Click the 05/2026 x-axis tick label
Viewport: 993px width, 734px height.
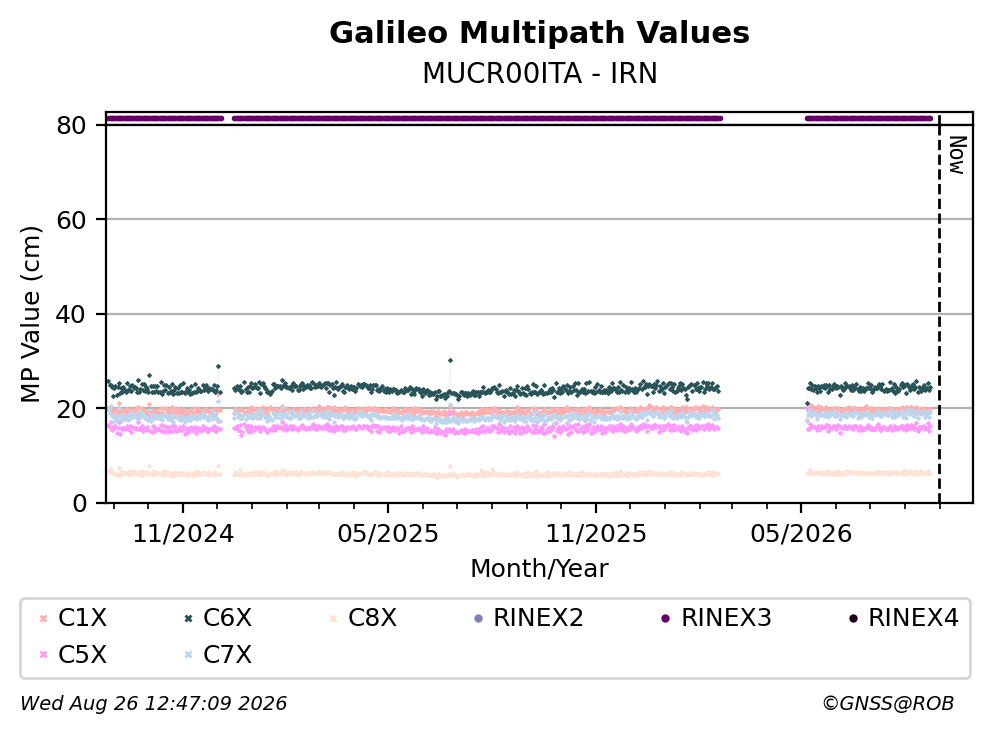pos(801,535)
